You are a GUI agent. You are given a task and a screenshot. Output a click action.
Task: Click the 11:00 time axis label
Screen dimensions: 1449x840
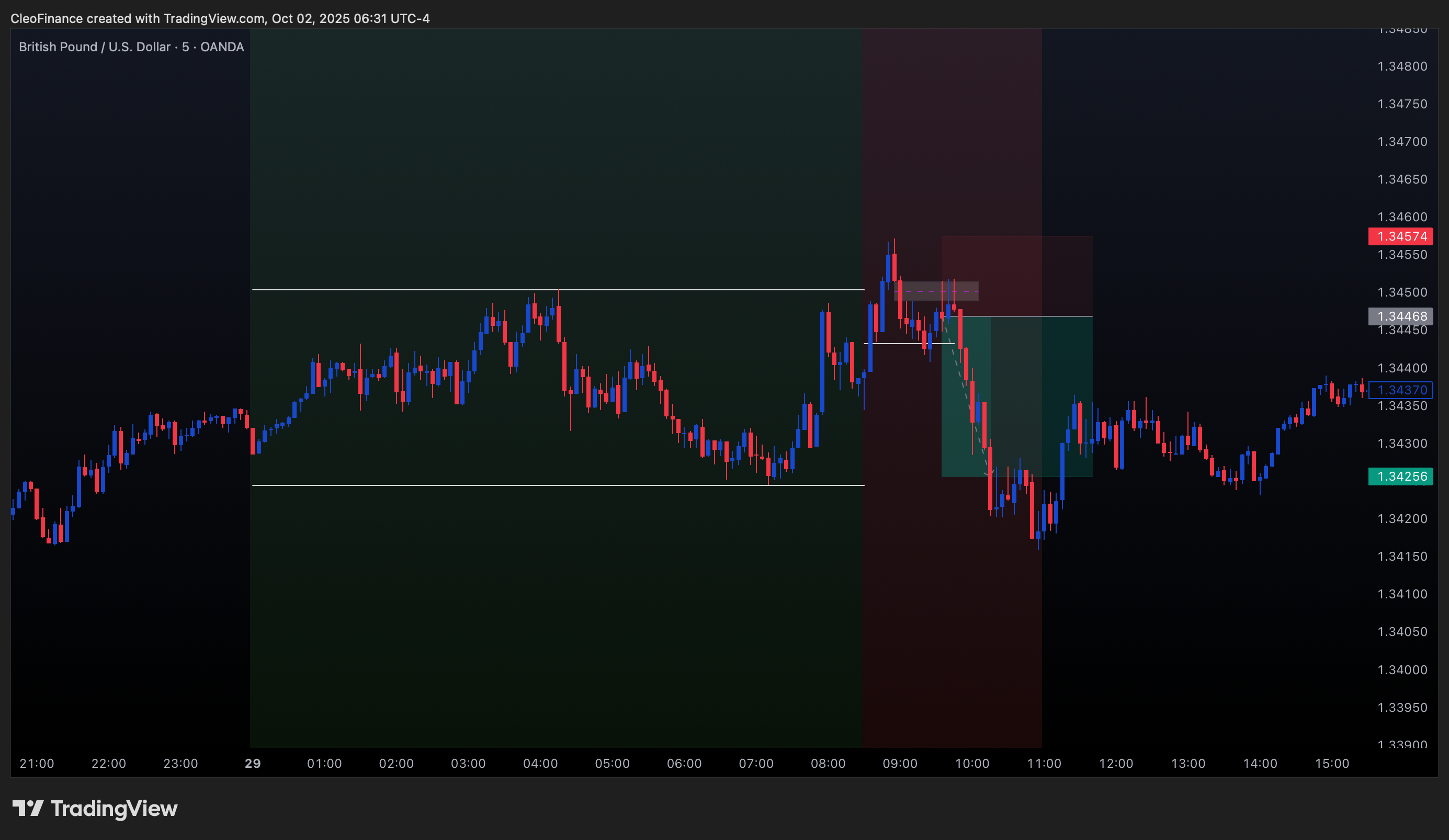pos(1044,764)
